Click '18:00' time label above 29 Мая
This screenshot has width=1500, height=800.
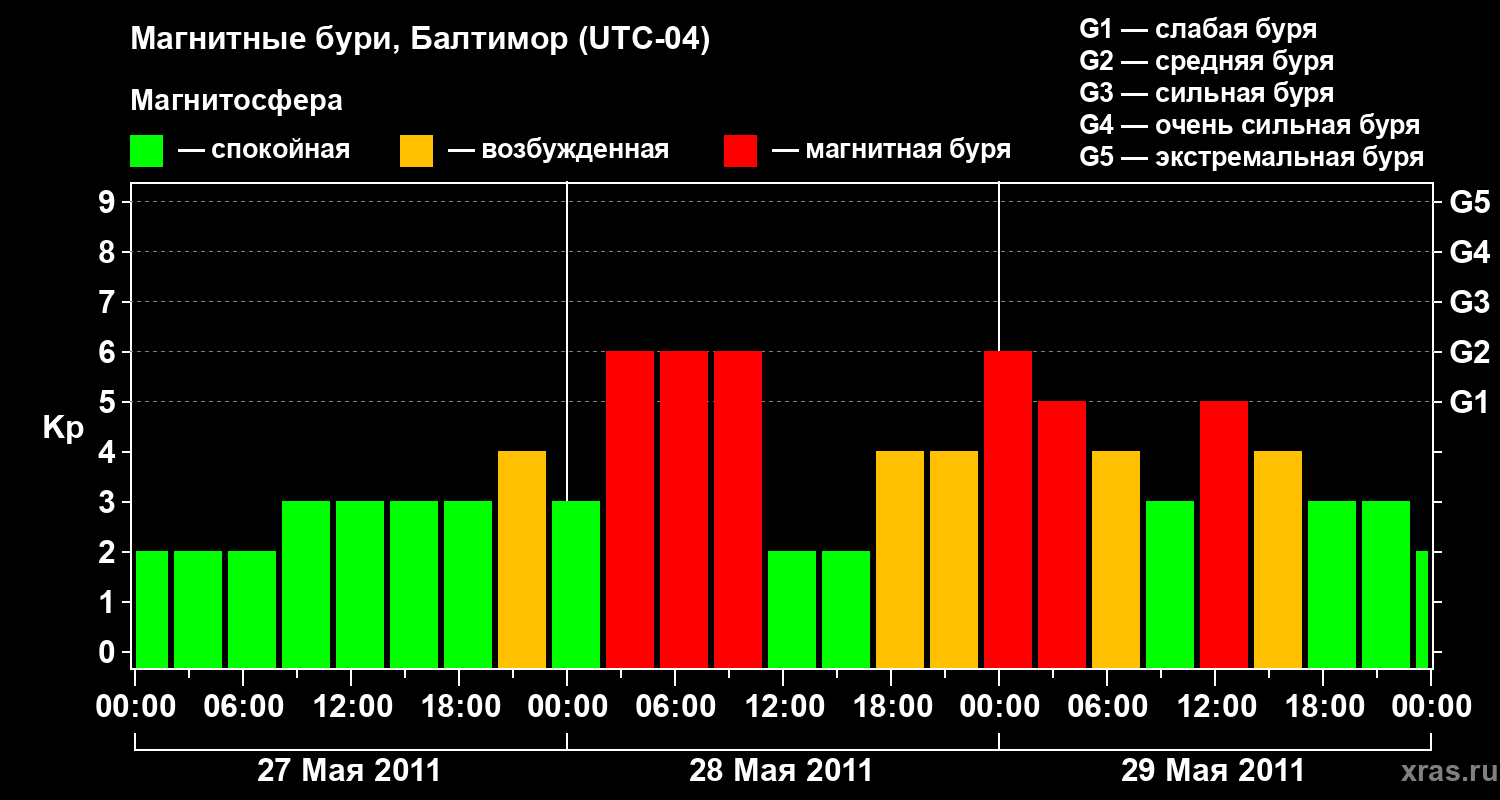click(1324, 707)
